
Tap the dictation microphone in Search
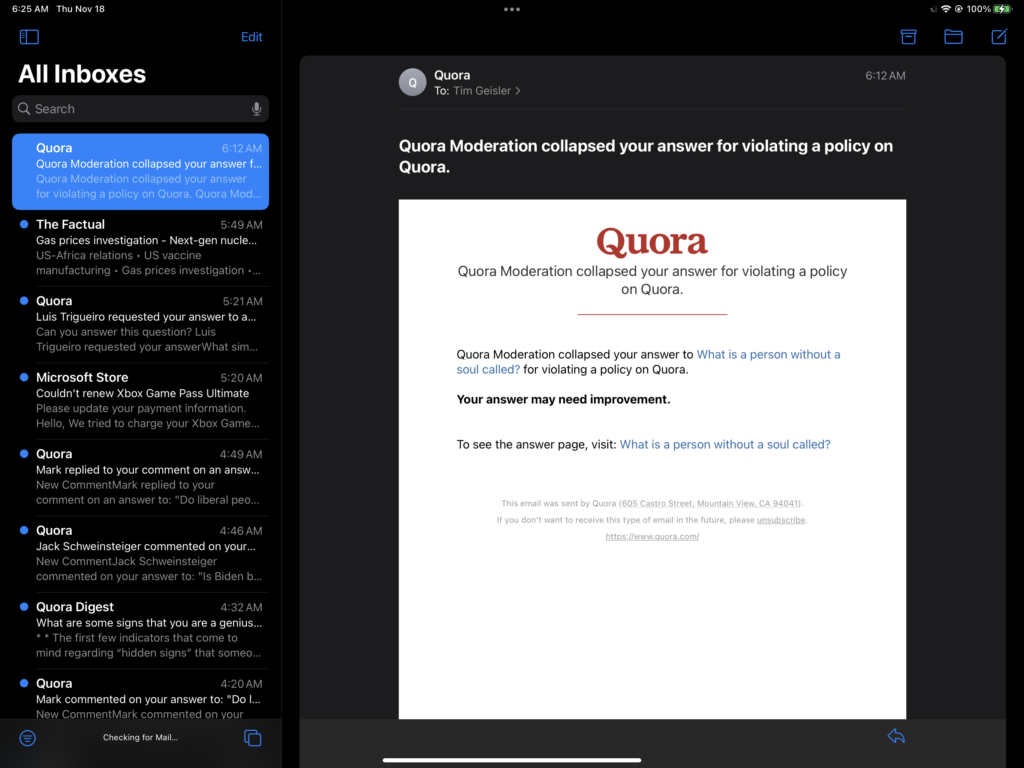pos(257,108)
